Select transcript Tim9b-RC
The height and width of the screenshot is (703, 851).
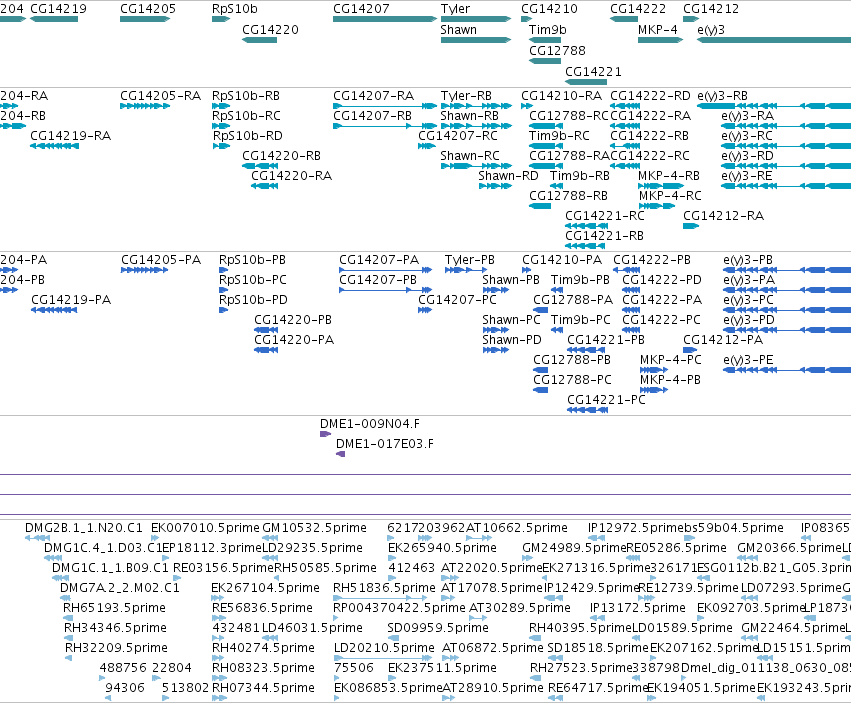click(x=559, y=136)
